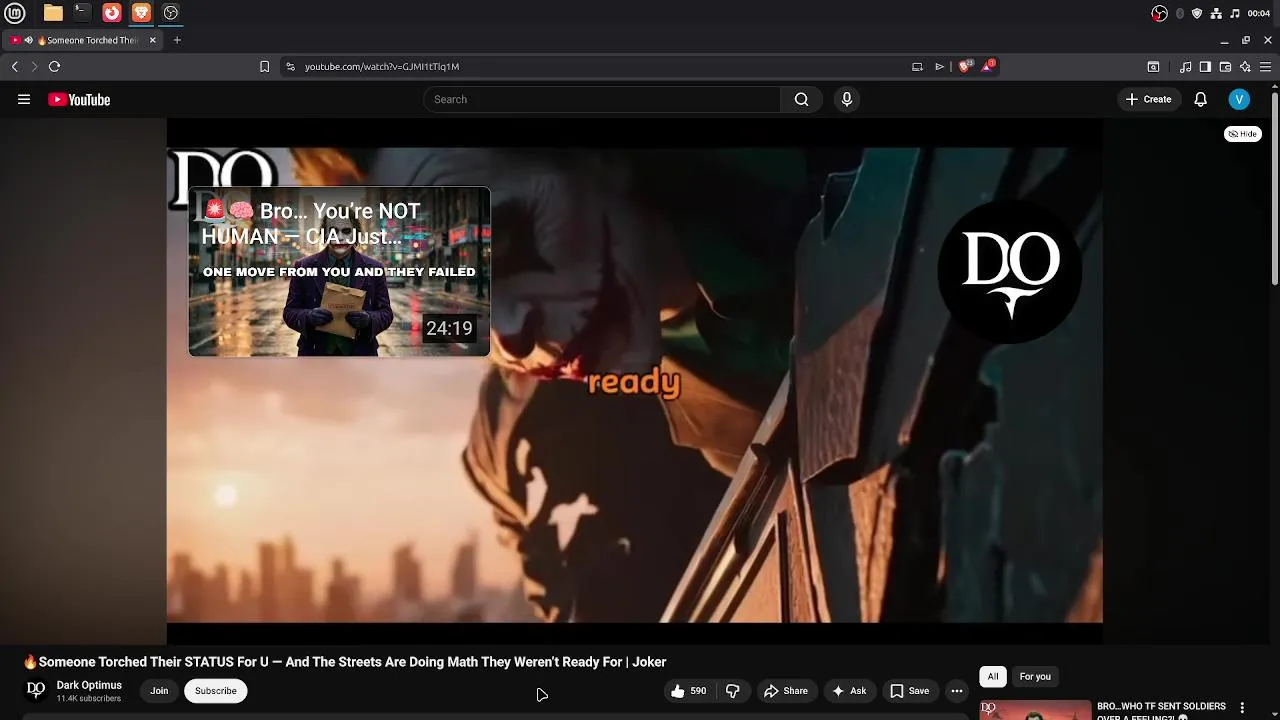The image size is (1280, 720).
Task: Open the account avatar menu
Action: tap(1239, 99)
